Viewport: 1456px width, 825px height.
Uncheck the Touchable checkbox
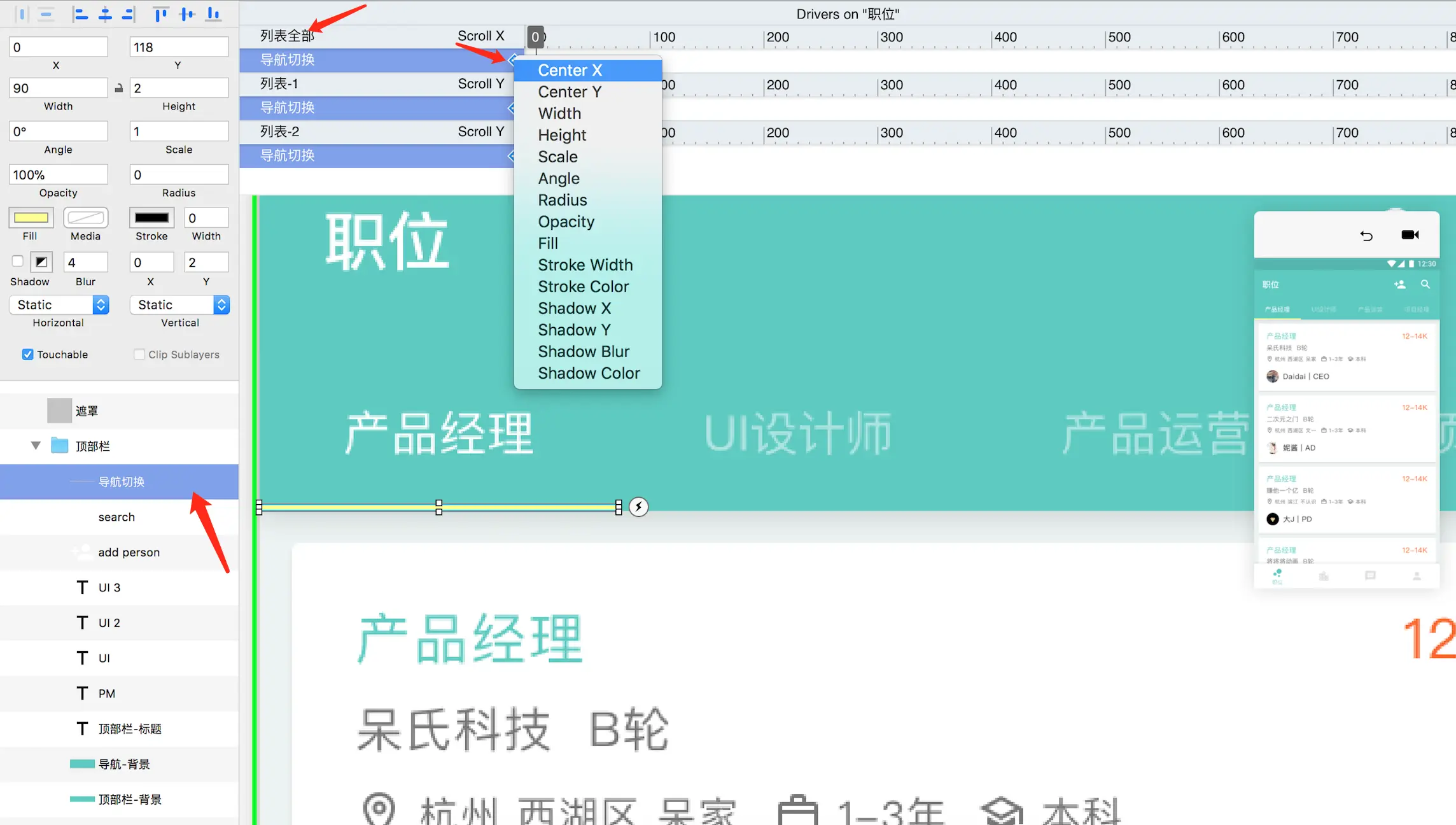(28, 355)
